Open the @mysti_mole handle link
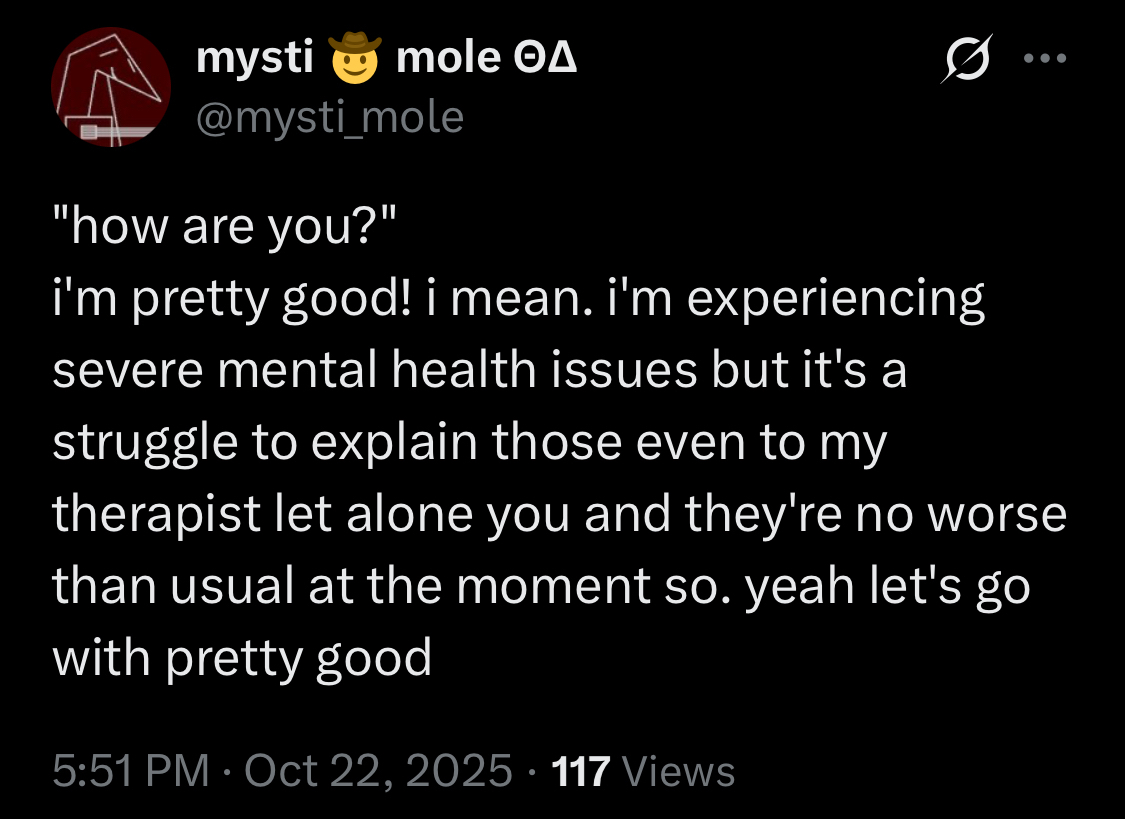The width and height of the screenshot is (1125, 819). tap(330, 118)
